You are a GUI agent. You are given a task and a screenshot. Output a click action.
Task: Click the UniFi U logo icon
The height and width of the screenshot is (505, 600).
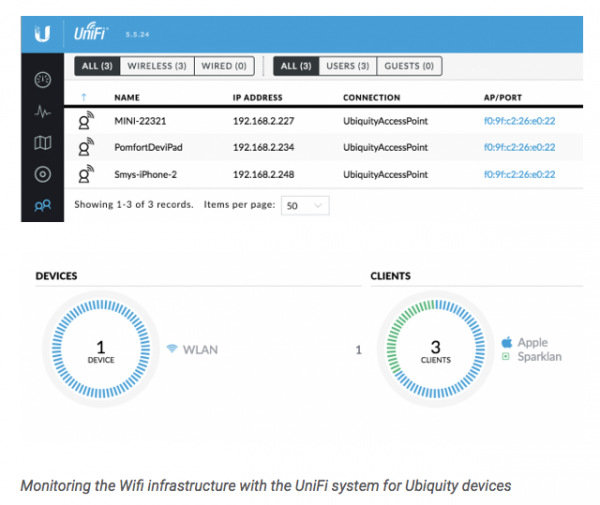pos(41,35)
